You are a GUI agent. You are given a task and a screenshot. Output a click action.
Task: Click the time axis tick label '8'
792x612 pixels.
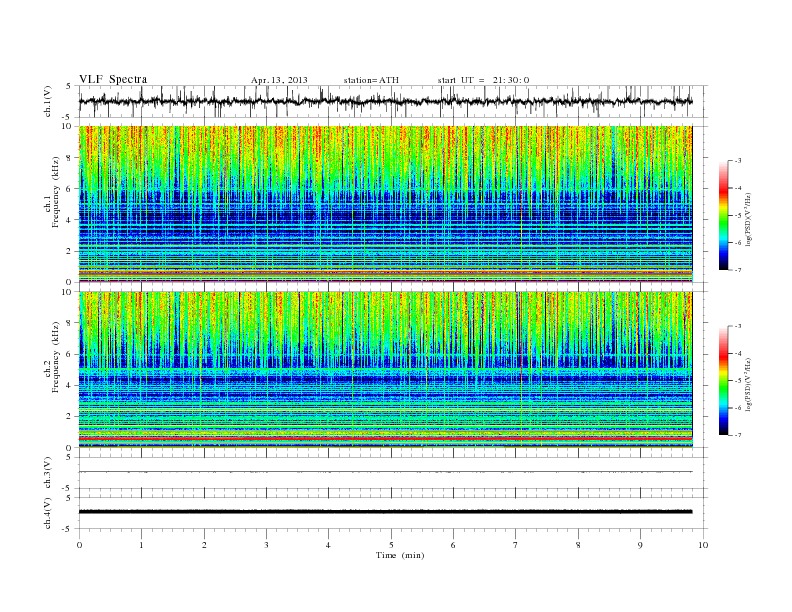(578, 545)
